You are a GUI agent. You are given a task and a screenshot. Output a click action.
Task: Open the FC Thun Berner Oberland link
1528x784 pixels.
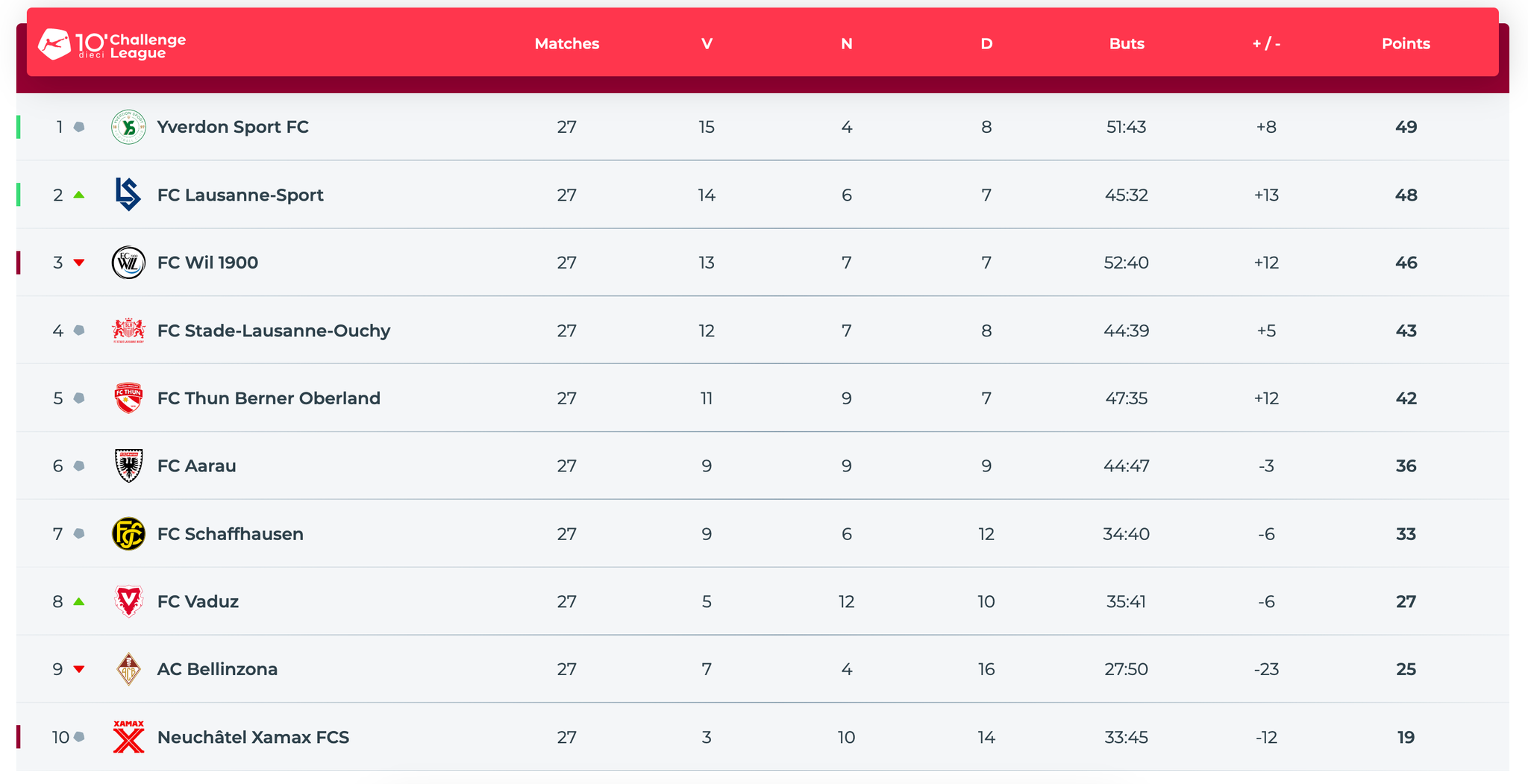tap(269, 398)
